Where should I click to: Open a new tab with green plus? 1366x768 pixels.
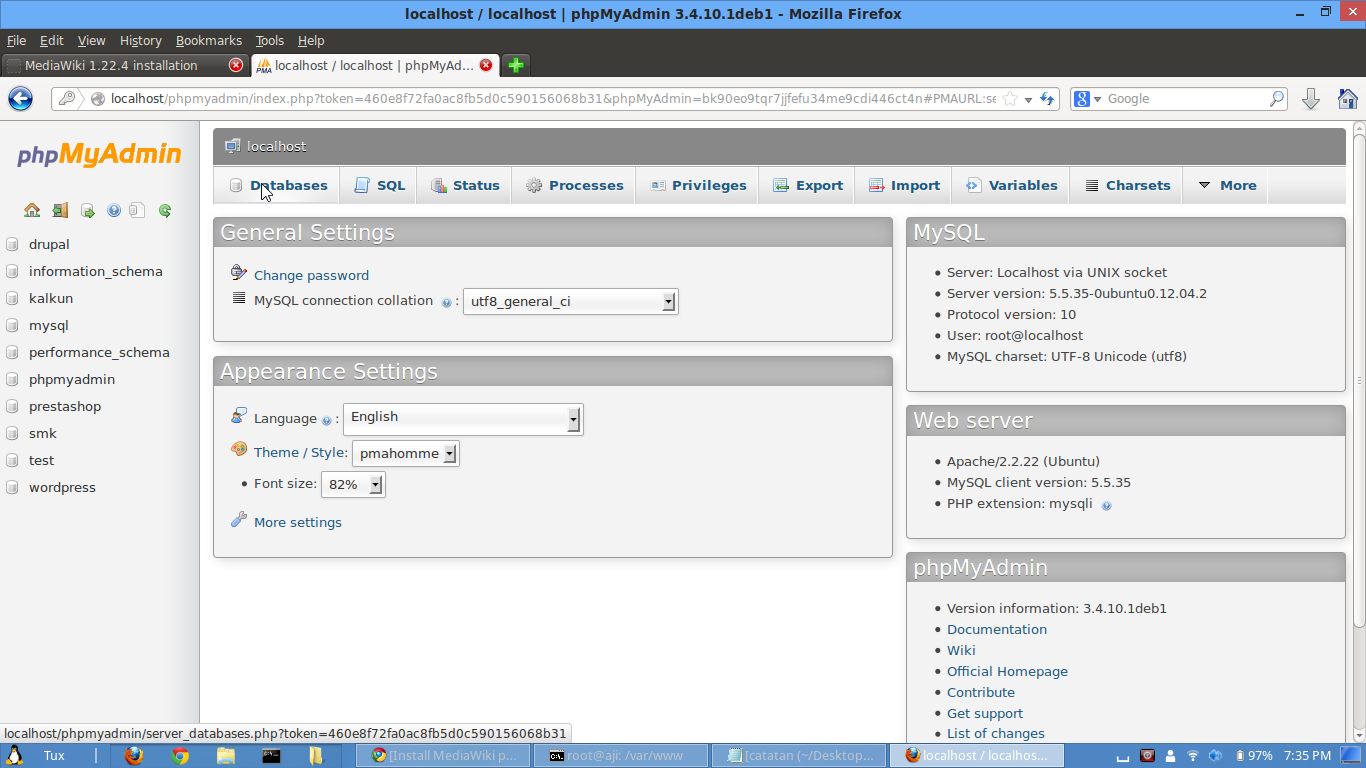point(515,65)
